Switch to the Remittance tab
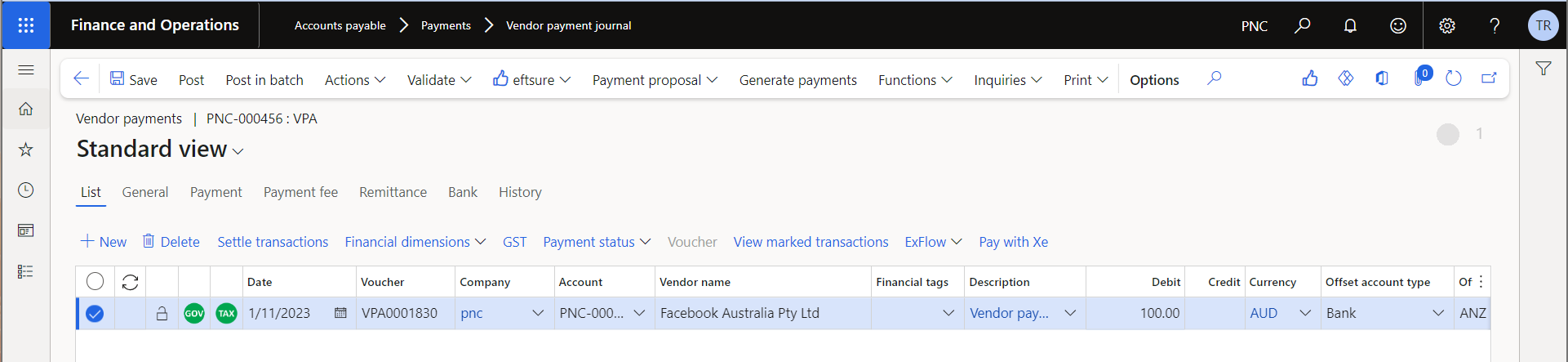 pyautogui.click(x=393, y=192)
